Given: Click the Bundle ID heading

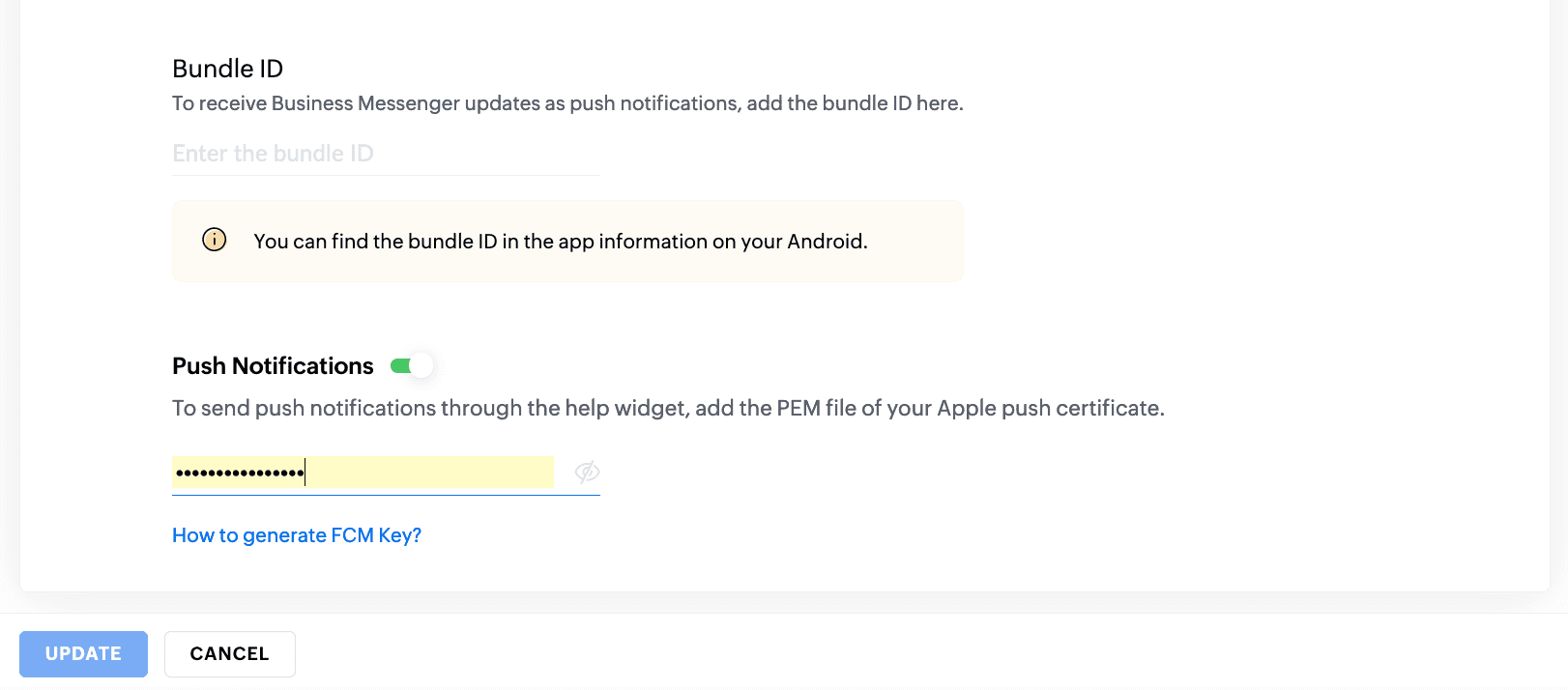Looking at the screenshot, I should (x=227, y=69).
